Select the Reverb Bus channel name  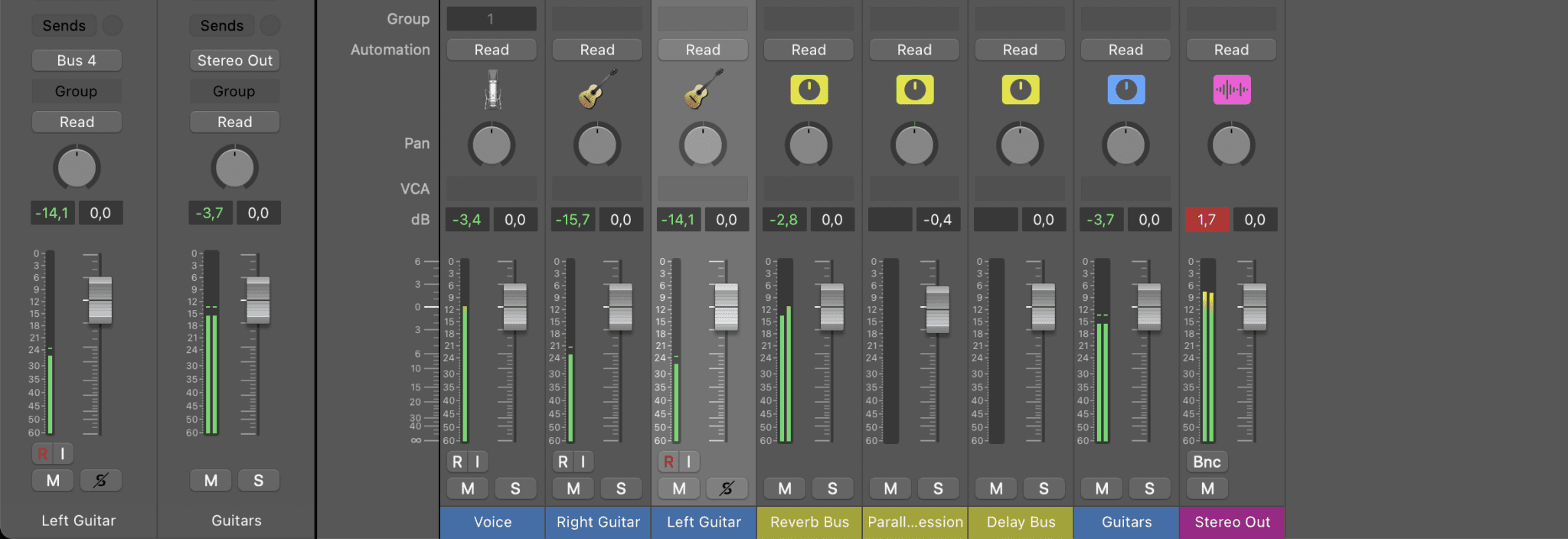click(809, 522)
